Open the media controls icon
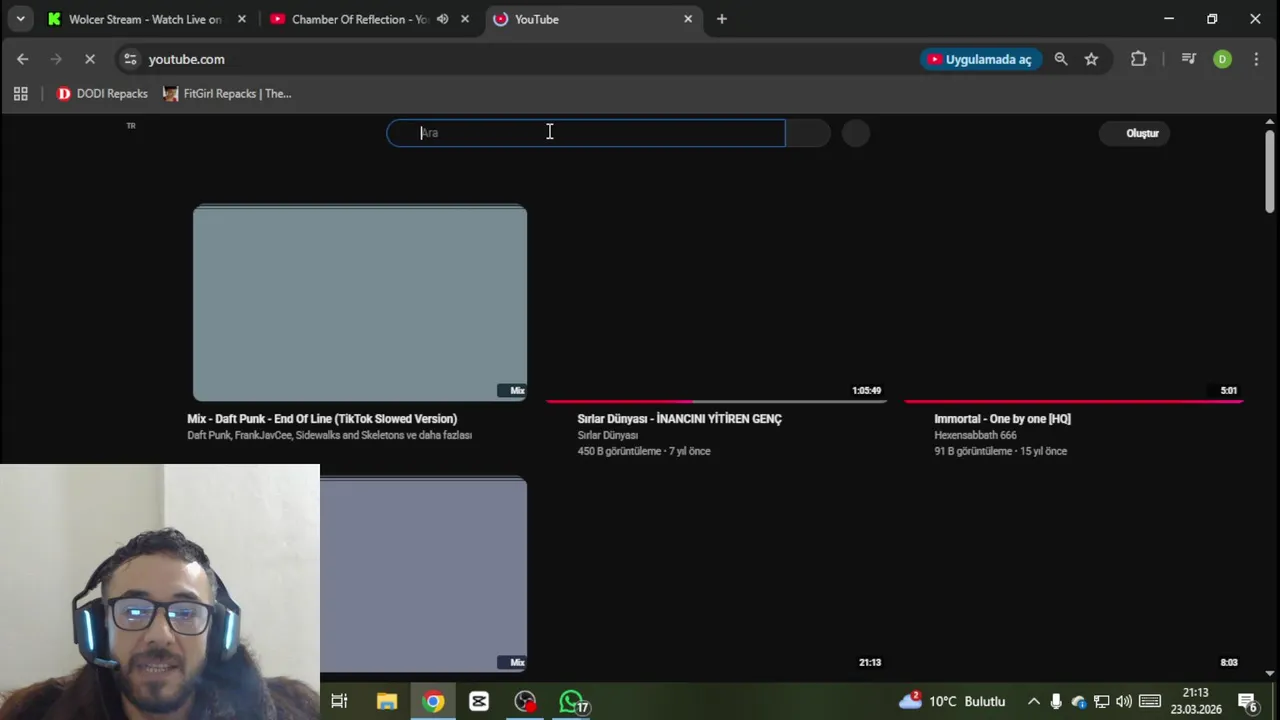This screenshot has width=1280, height=720. click(1188, 59)
